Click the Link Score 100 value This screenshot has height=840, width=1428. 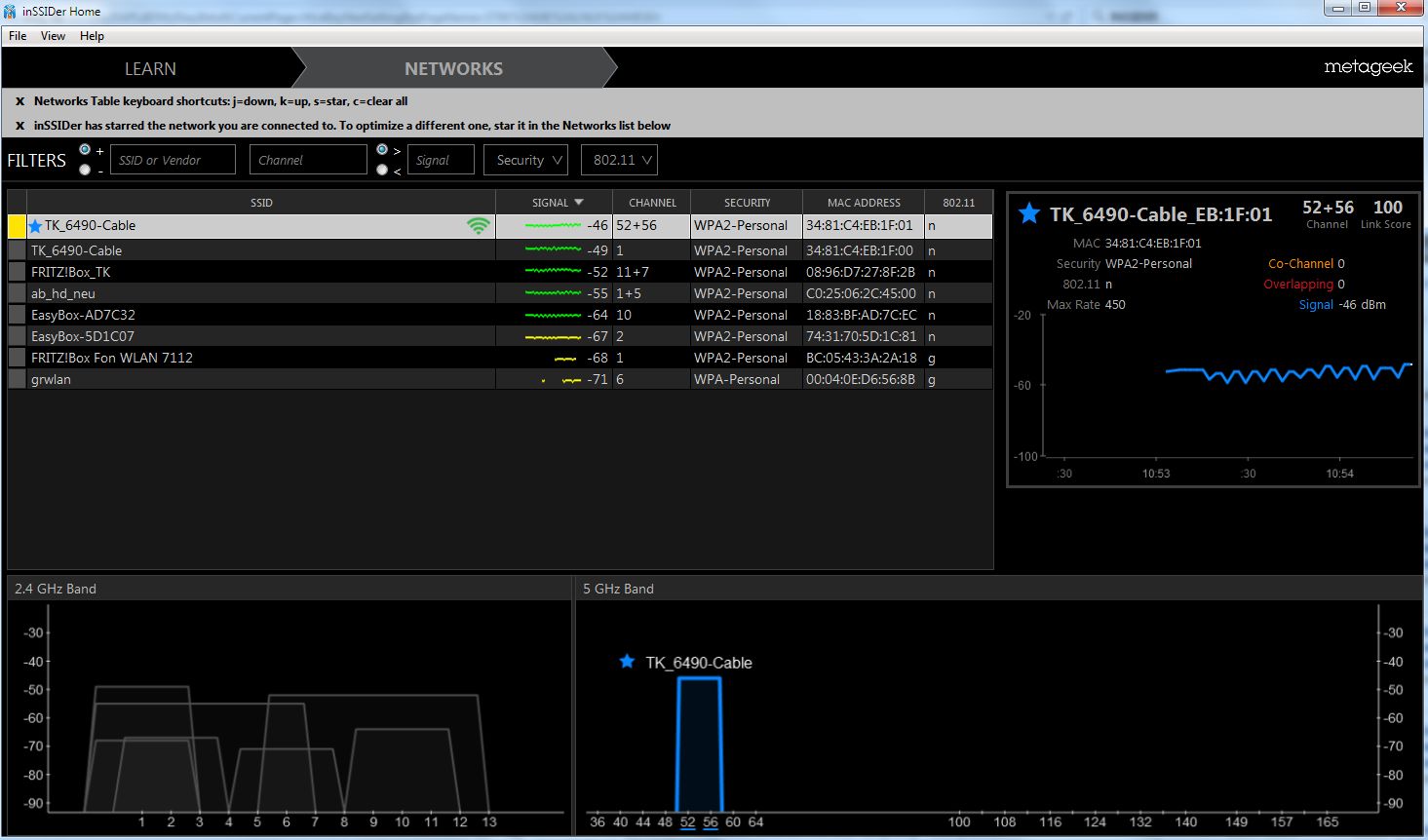pyautogui.click(x=1388, y=208)
